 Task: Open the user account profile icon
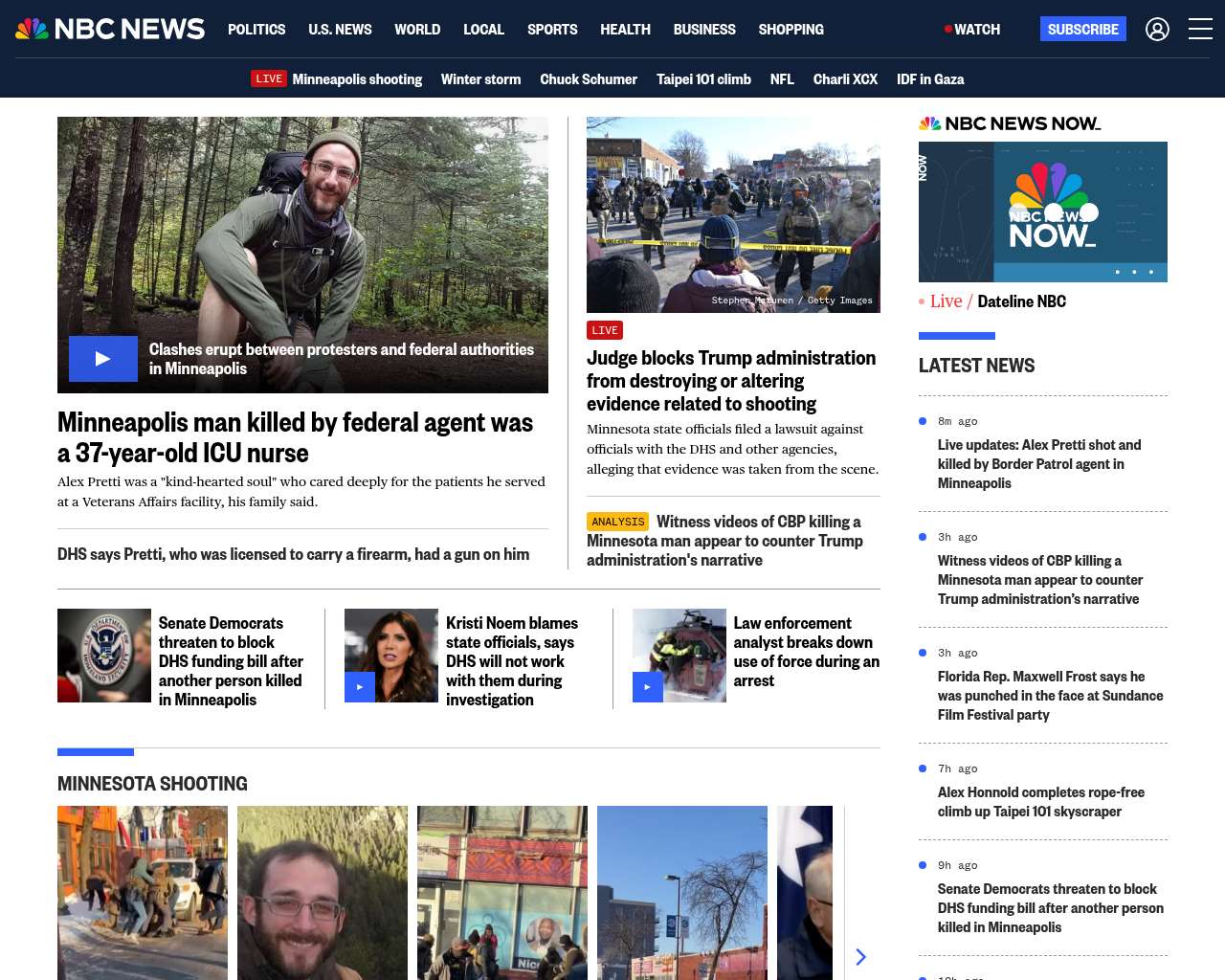point(1157,30)
